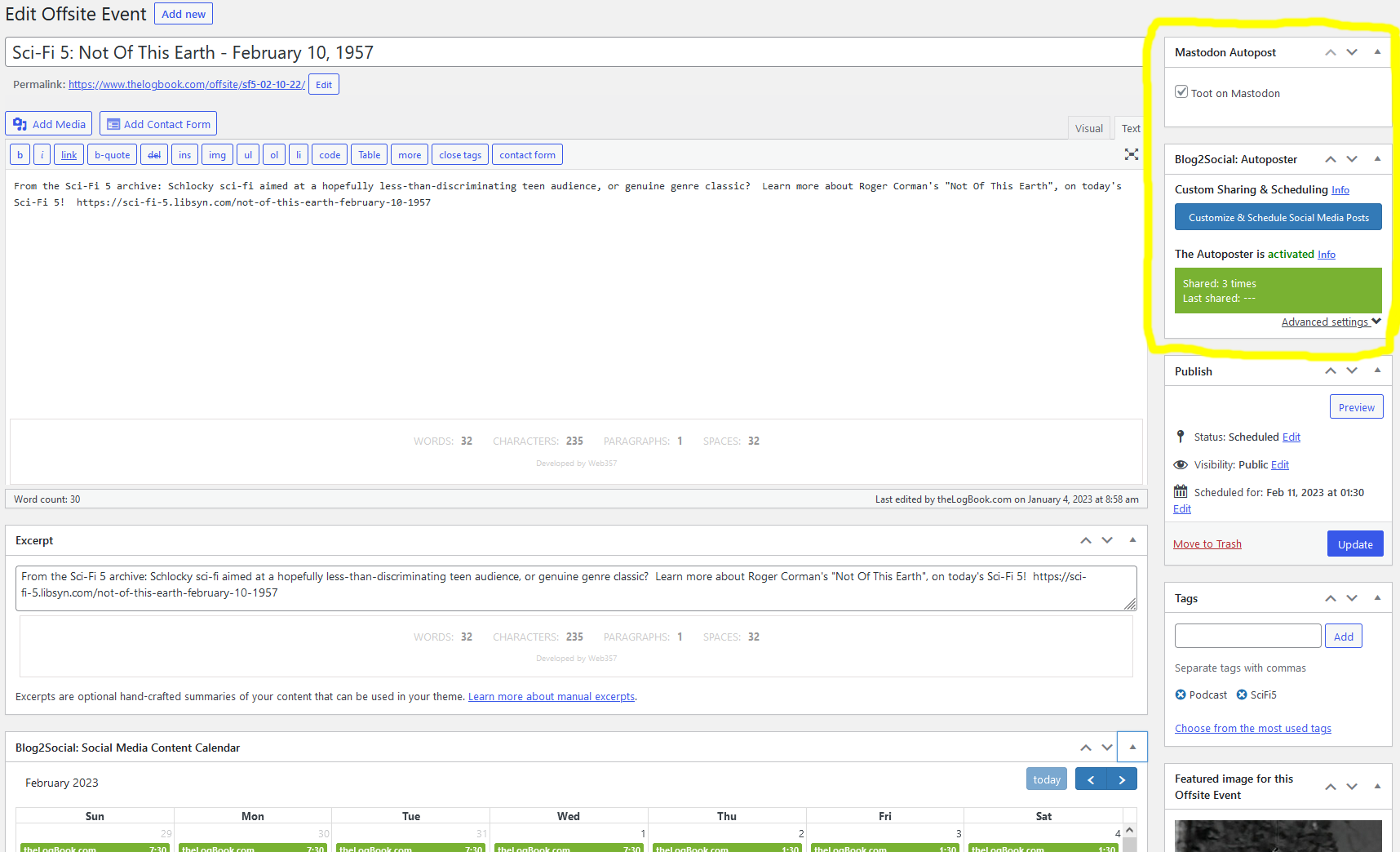
Task: Go to next month in calendar
Action: point(1122,779)
